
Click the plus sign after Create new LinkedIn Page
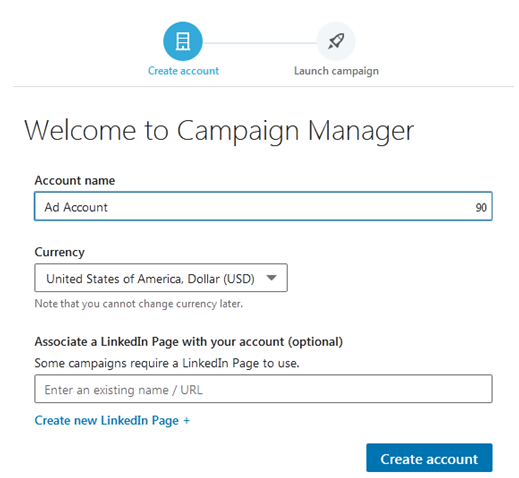coord(187,420)
